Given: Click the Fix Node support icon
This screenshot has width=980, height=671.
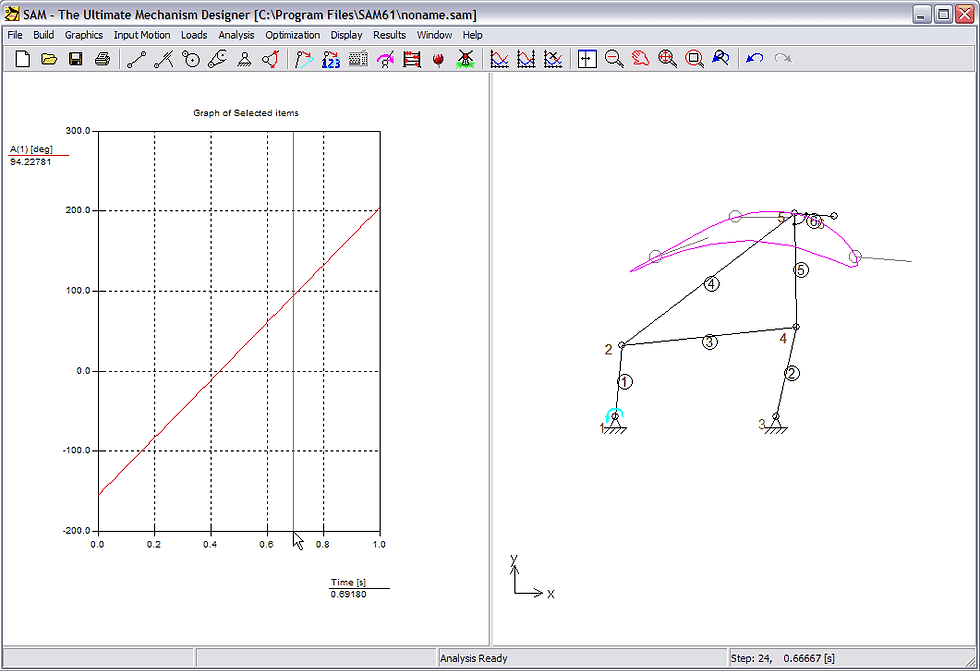Looking at the screenshot, I should [244, 59].
